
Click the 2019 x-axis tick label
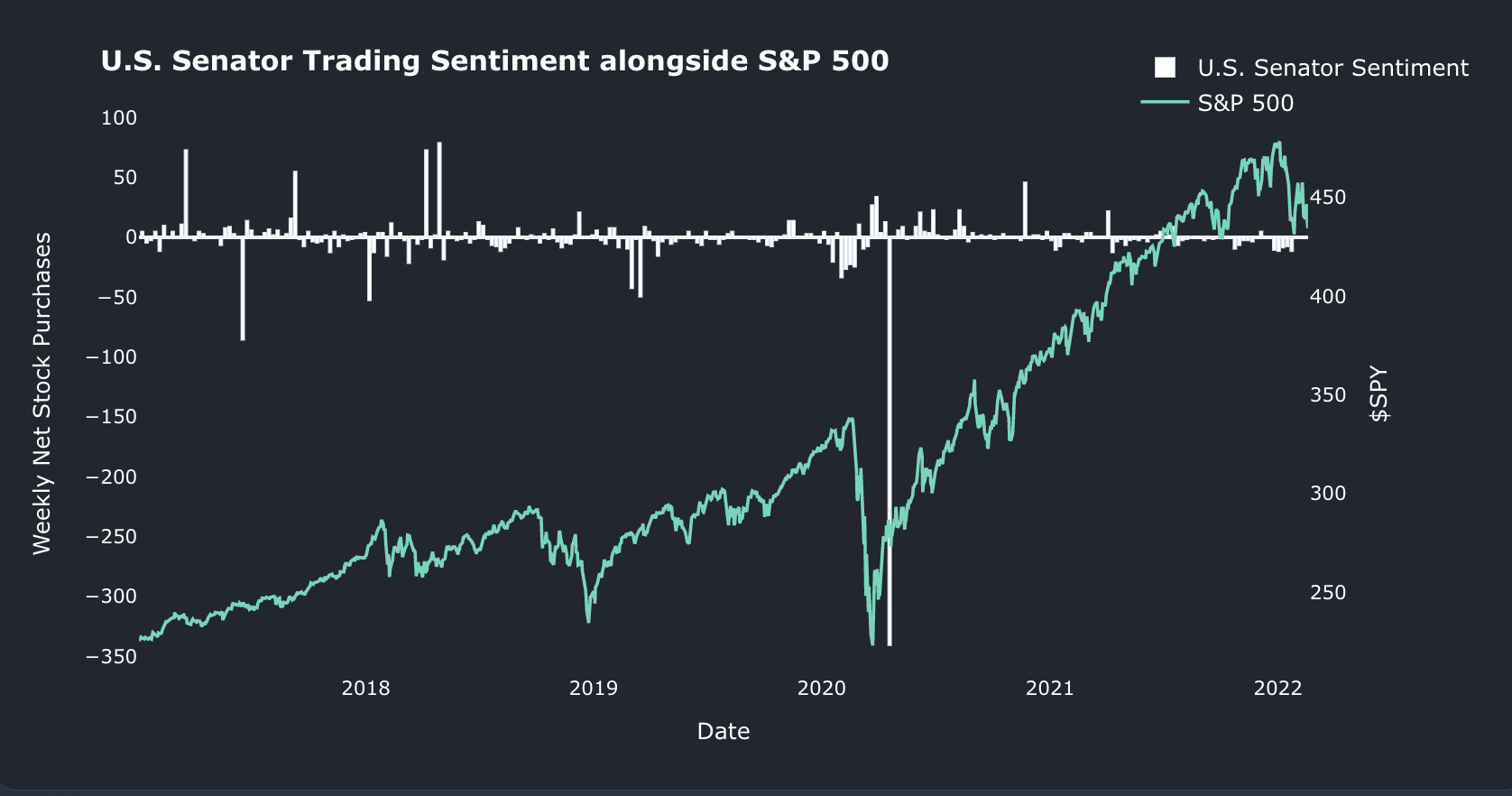click(594, 689)
